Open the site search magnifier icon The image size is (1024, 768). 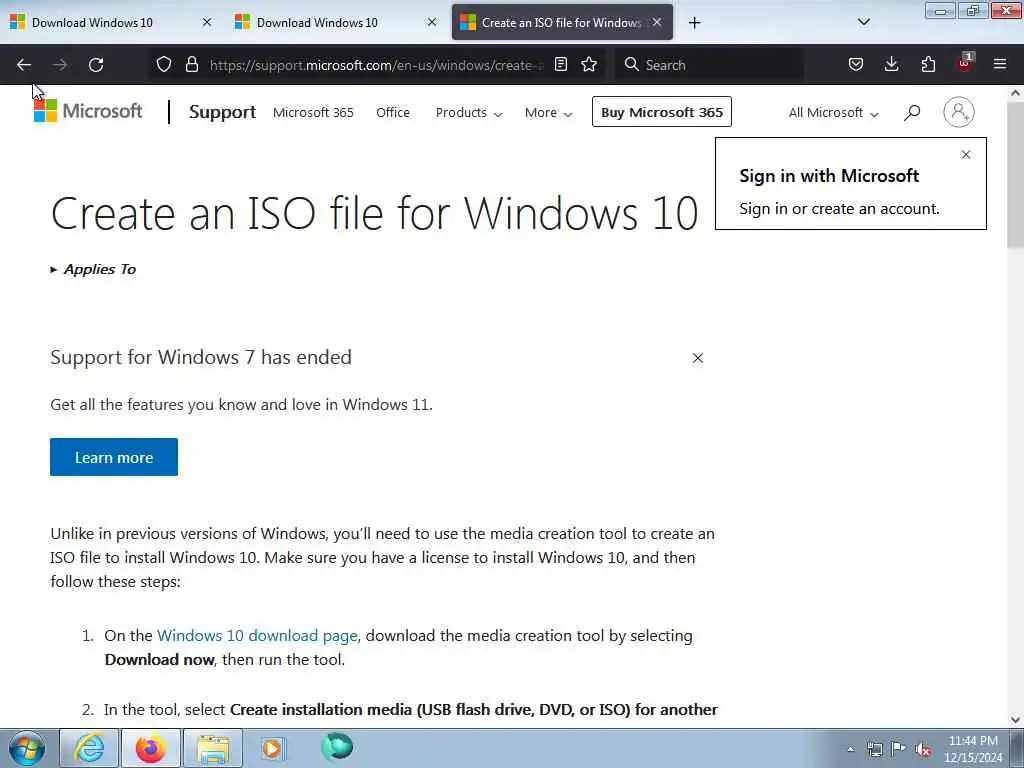912,112
